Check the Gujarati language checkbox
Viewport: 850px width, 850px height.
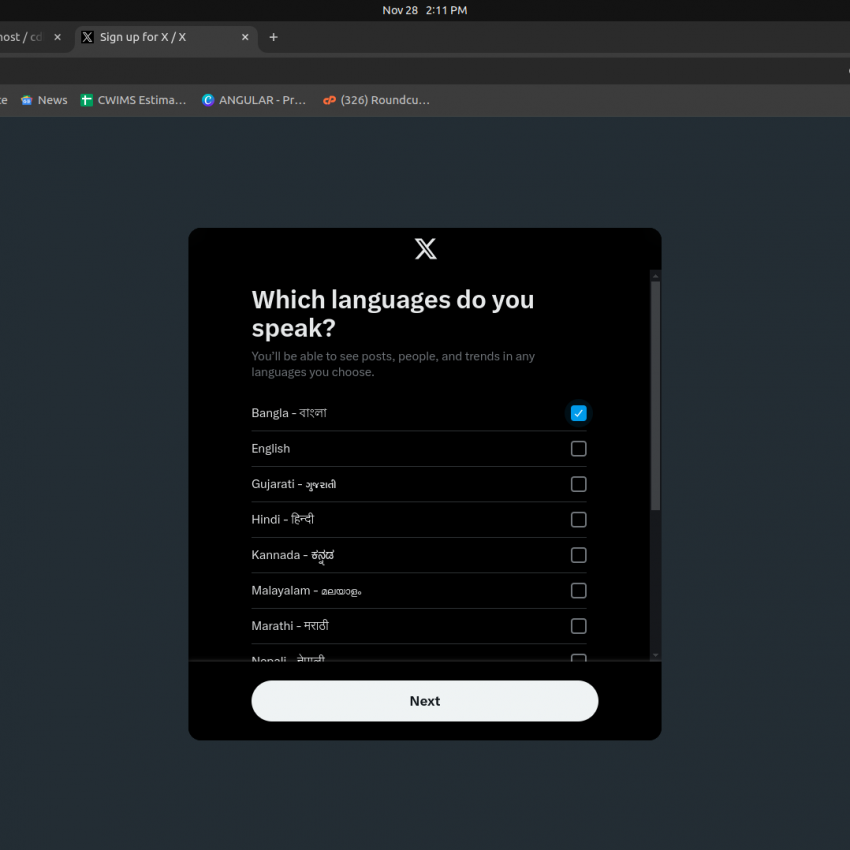578,484
